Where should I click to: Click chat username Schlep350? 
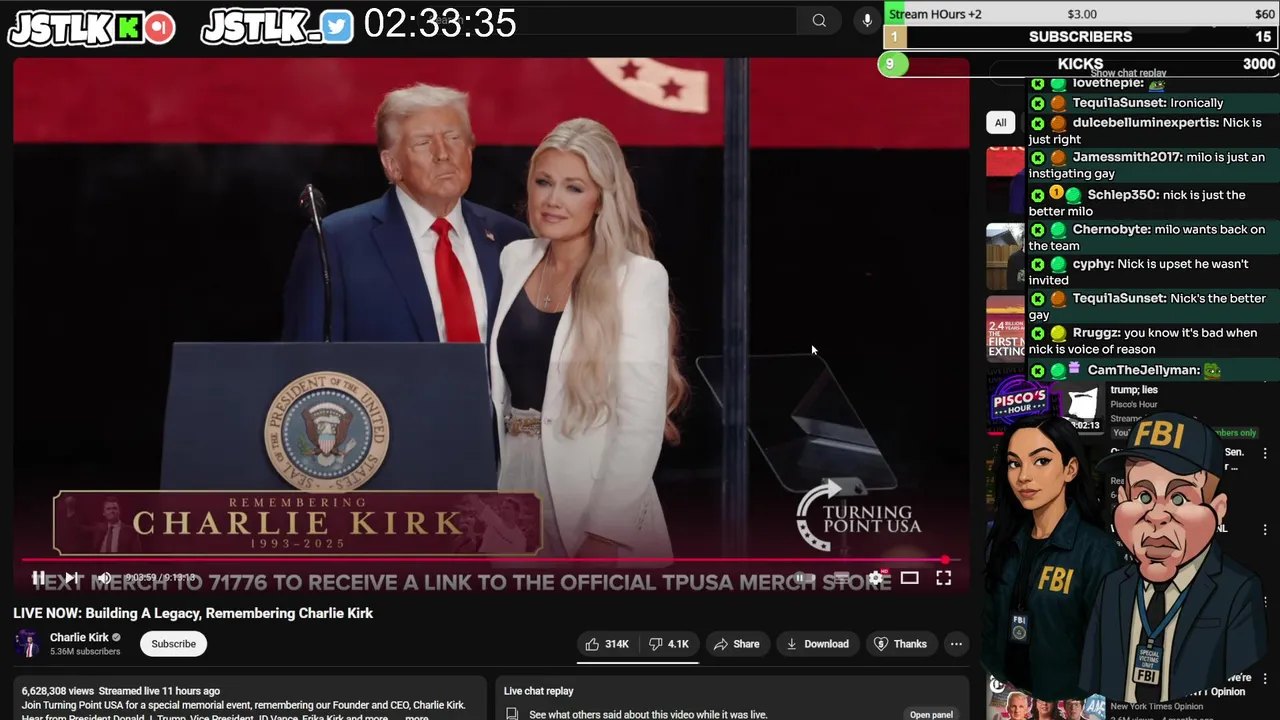tap(1122, 195)
